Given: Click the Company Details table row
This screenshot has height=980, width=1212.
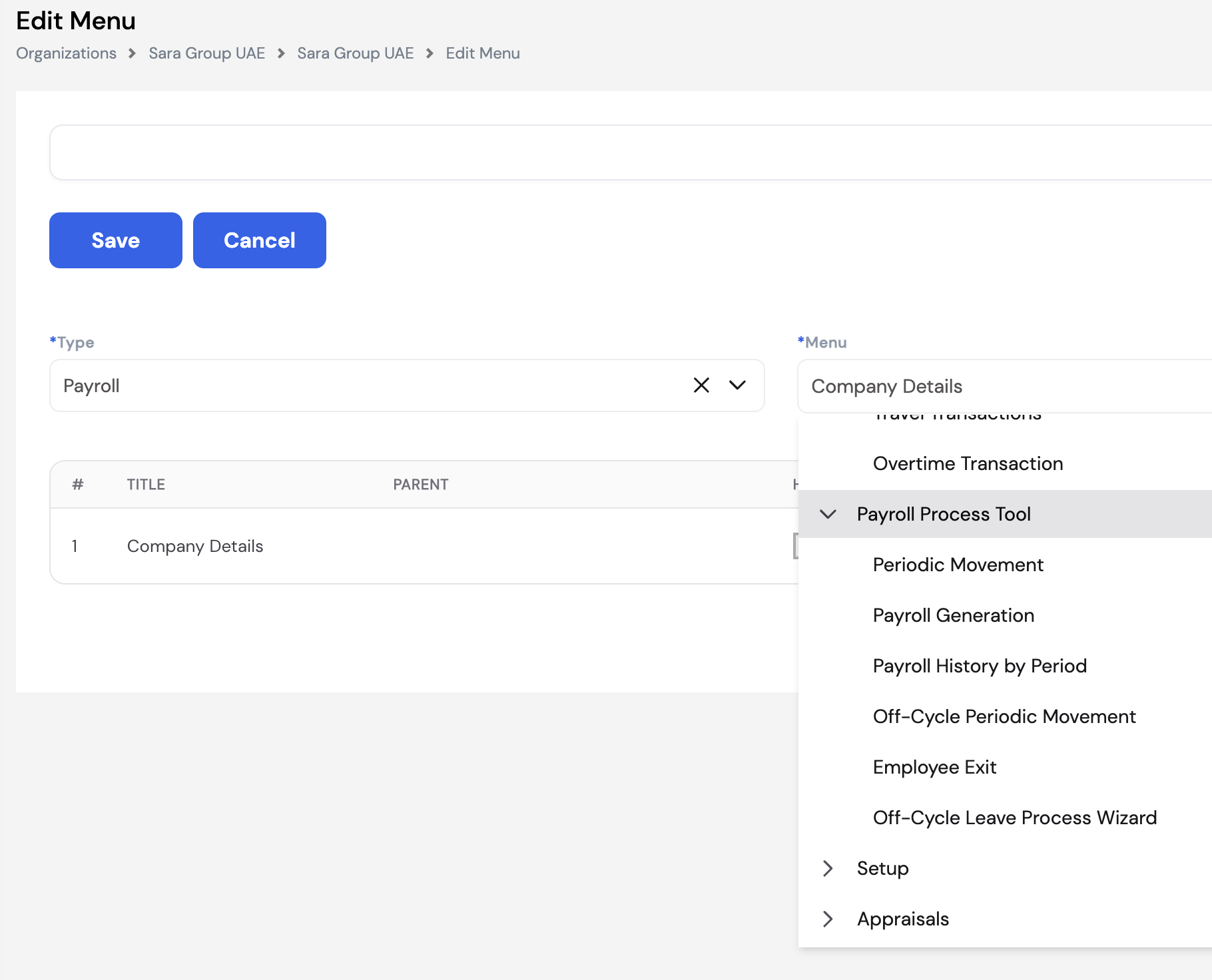Looking at the screenshot, I should [424, 546].
